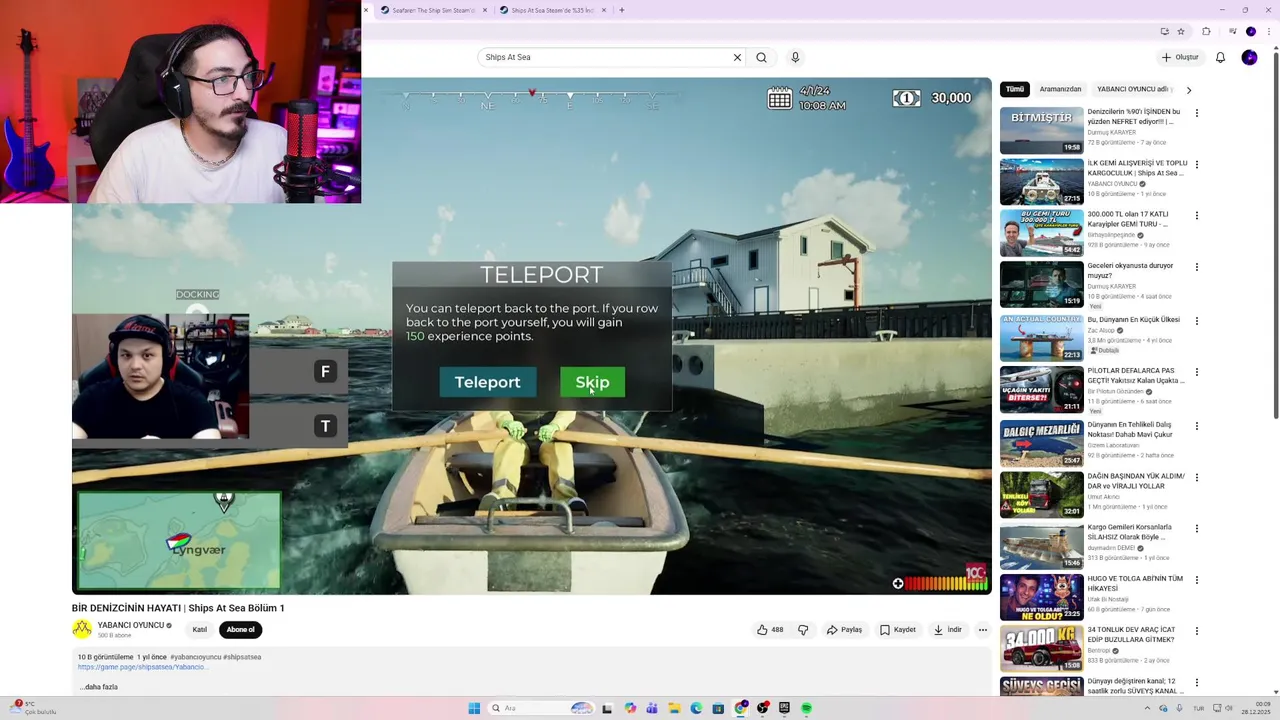Open YouTube notifications bell
The image size is (1280, 720).
1220,57
